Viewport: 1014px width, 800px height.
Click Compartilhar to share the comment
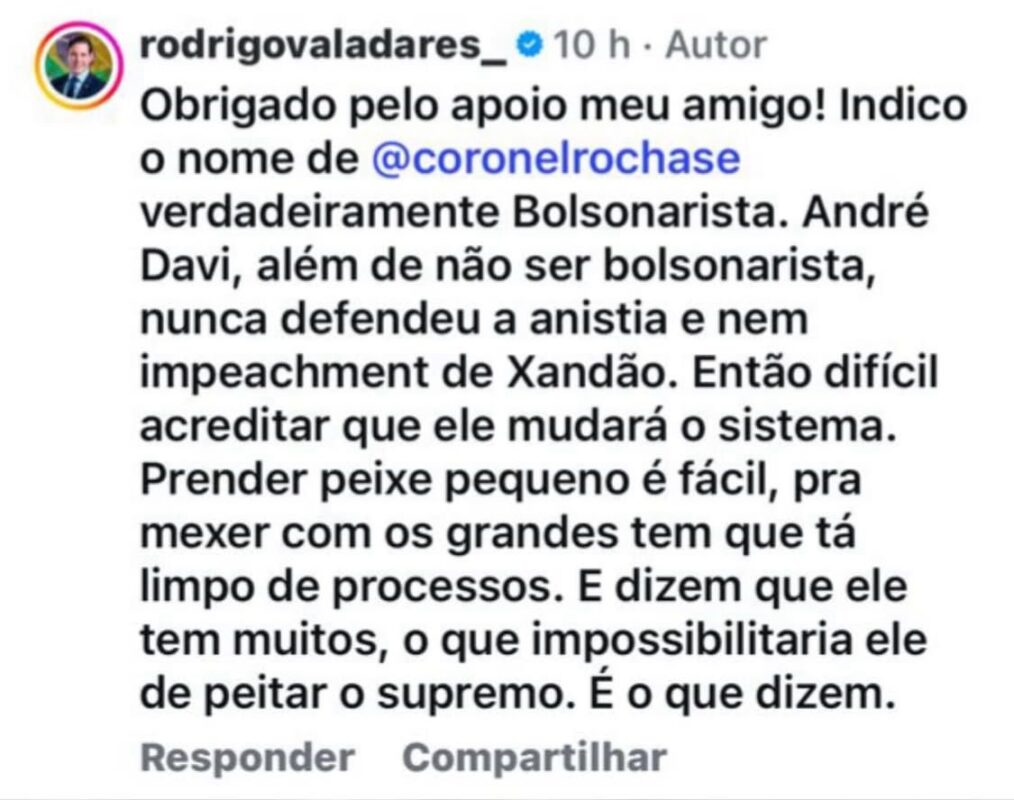[534, 757]
